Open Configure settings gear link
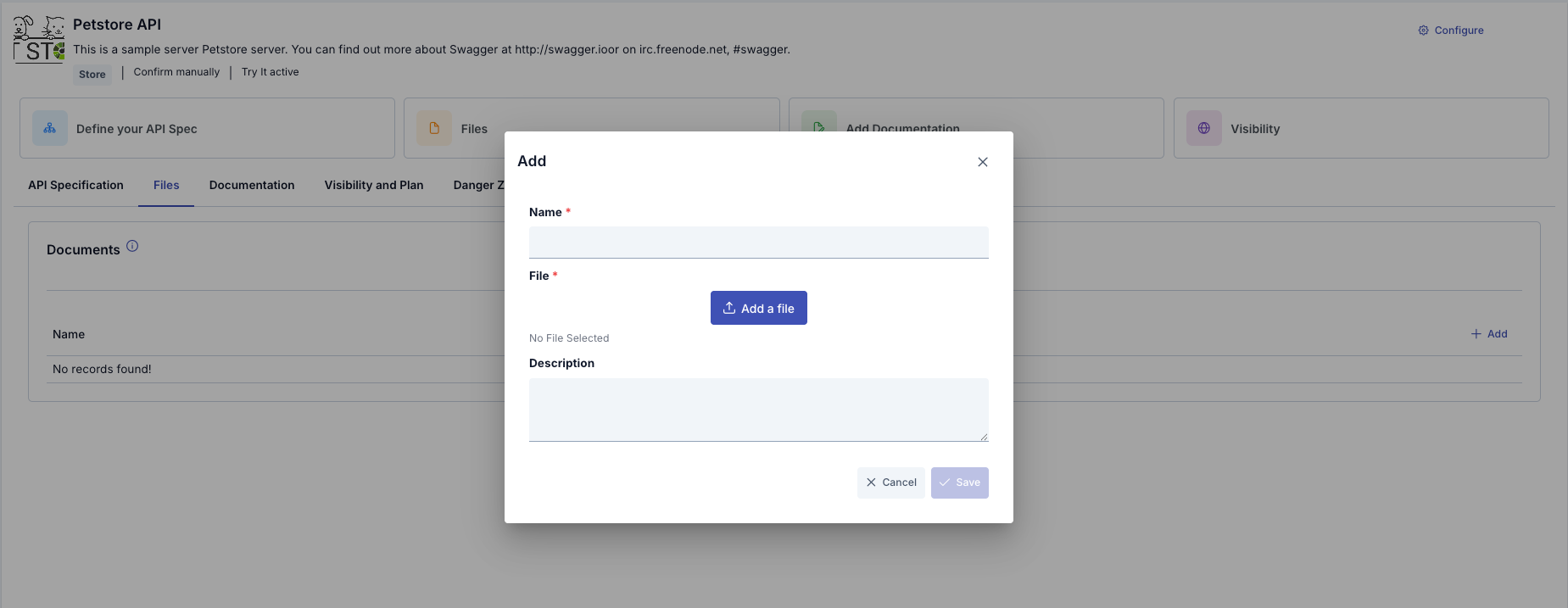This screenshot has height=608, width=1568. (x=1450, y=31)
